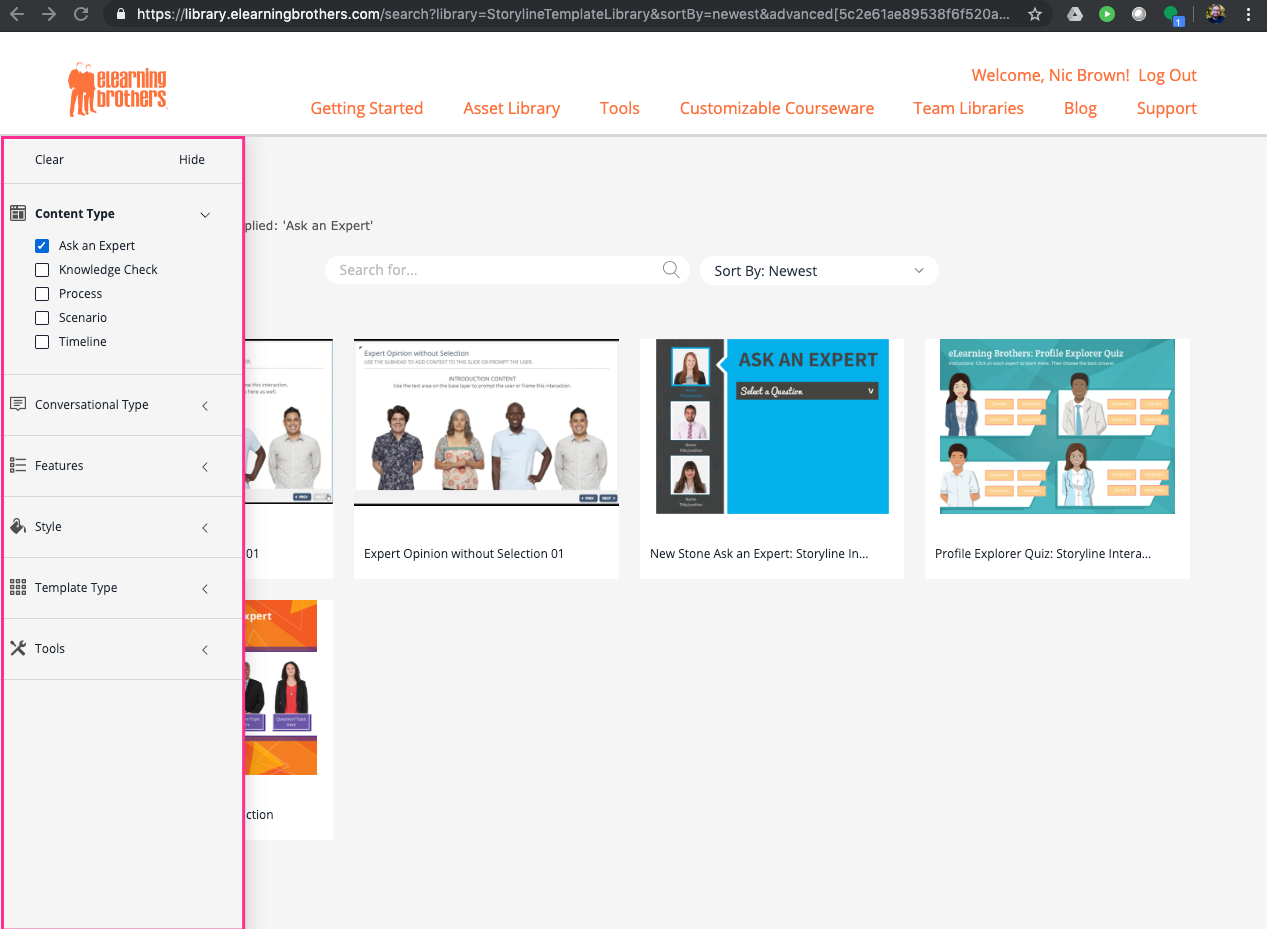Bookmark page with the star icon
The width and height of the screenshot is (1267, 929).
pyautogui.click(x=1035, y=14)
